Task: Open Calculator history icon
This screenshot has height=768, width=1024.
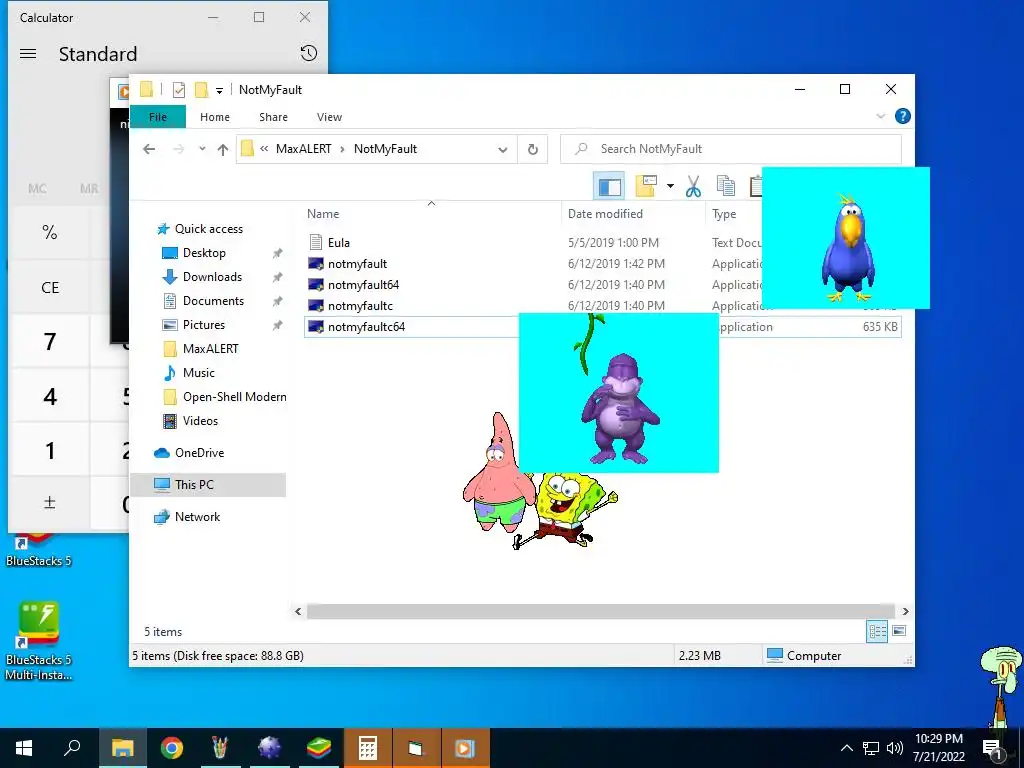Action: 309,54
